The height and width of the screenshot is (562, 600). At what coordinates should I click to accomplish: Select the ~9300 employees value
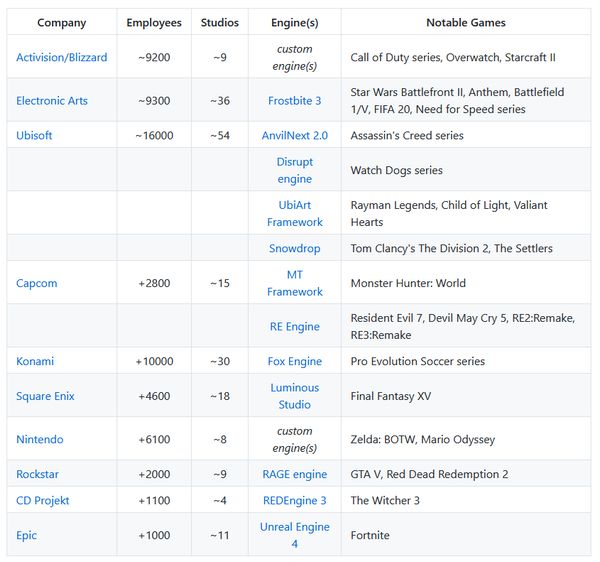pyautogui.click(x=154, y=101)
